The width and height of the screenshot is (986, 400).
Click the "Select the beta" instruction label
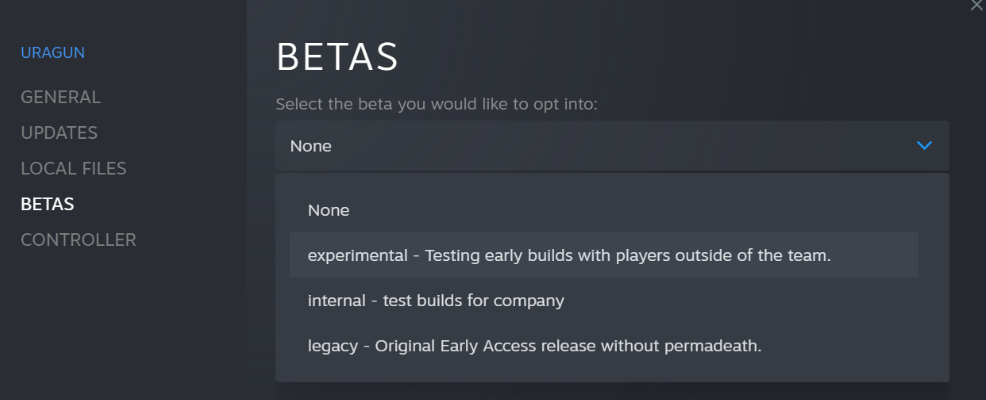coord(436,104)
